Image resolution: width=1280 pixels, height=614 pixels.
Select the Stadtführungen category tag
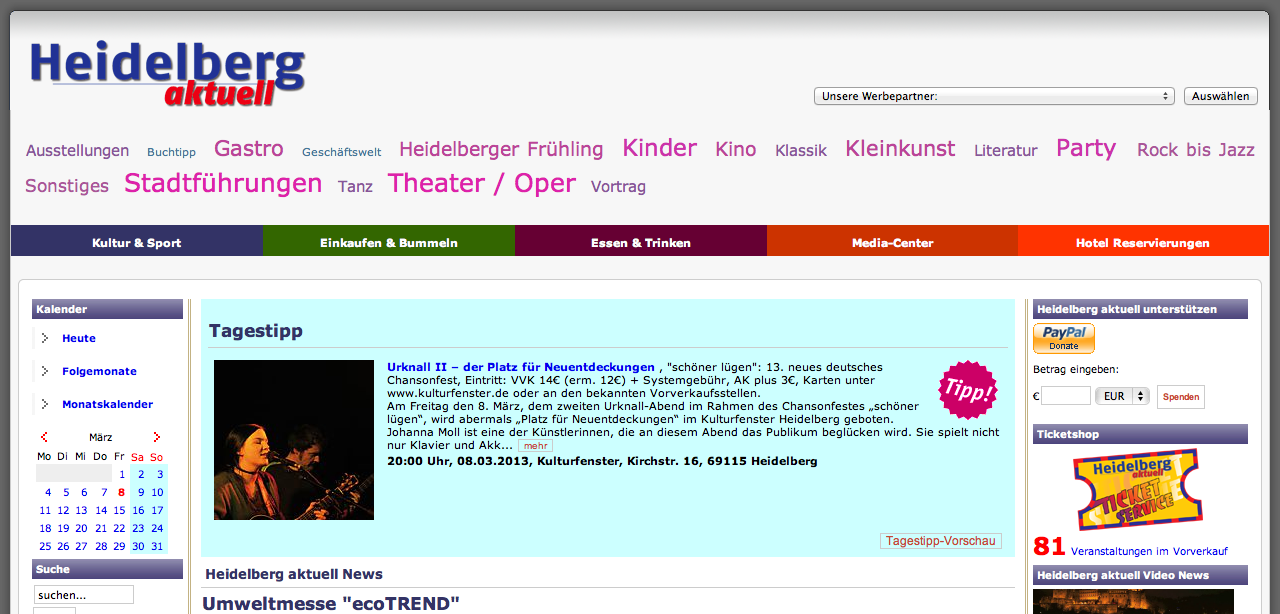[223, 184]
